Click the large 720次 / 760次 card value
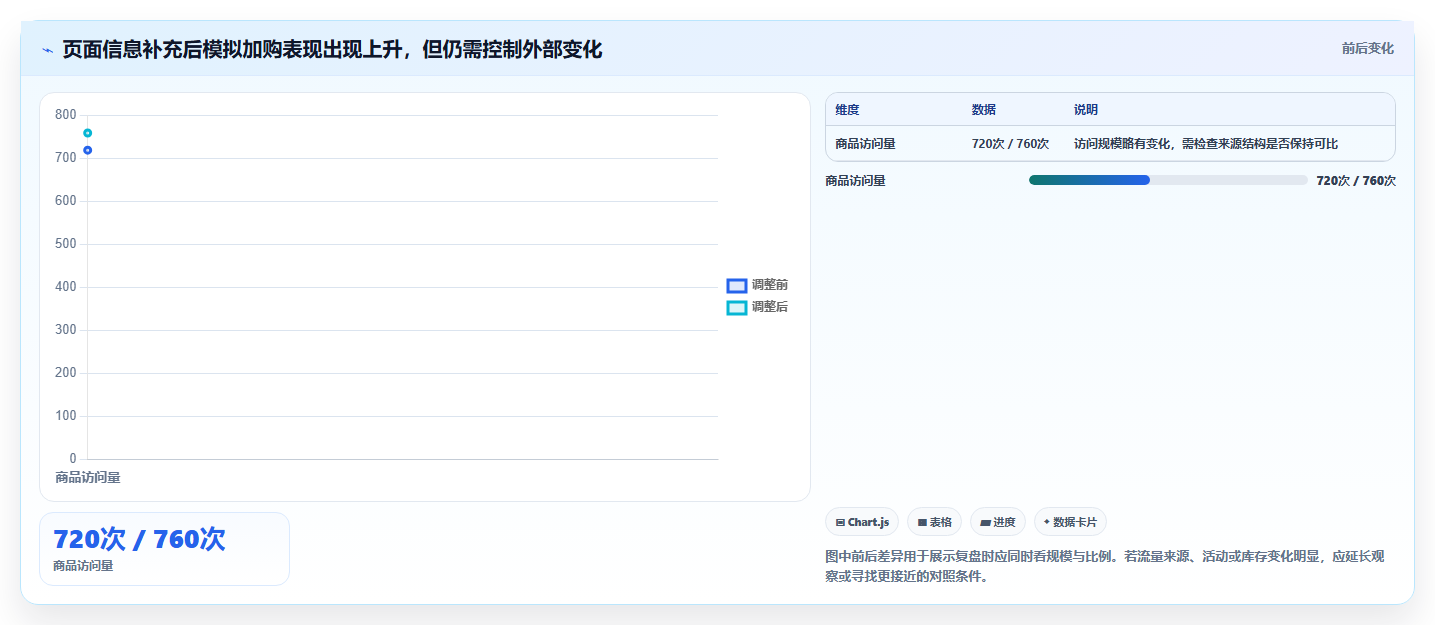The width and height of the screenshot is (1435, 625). point(139,539)
